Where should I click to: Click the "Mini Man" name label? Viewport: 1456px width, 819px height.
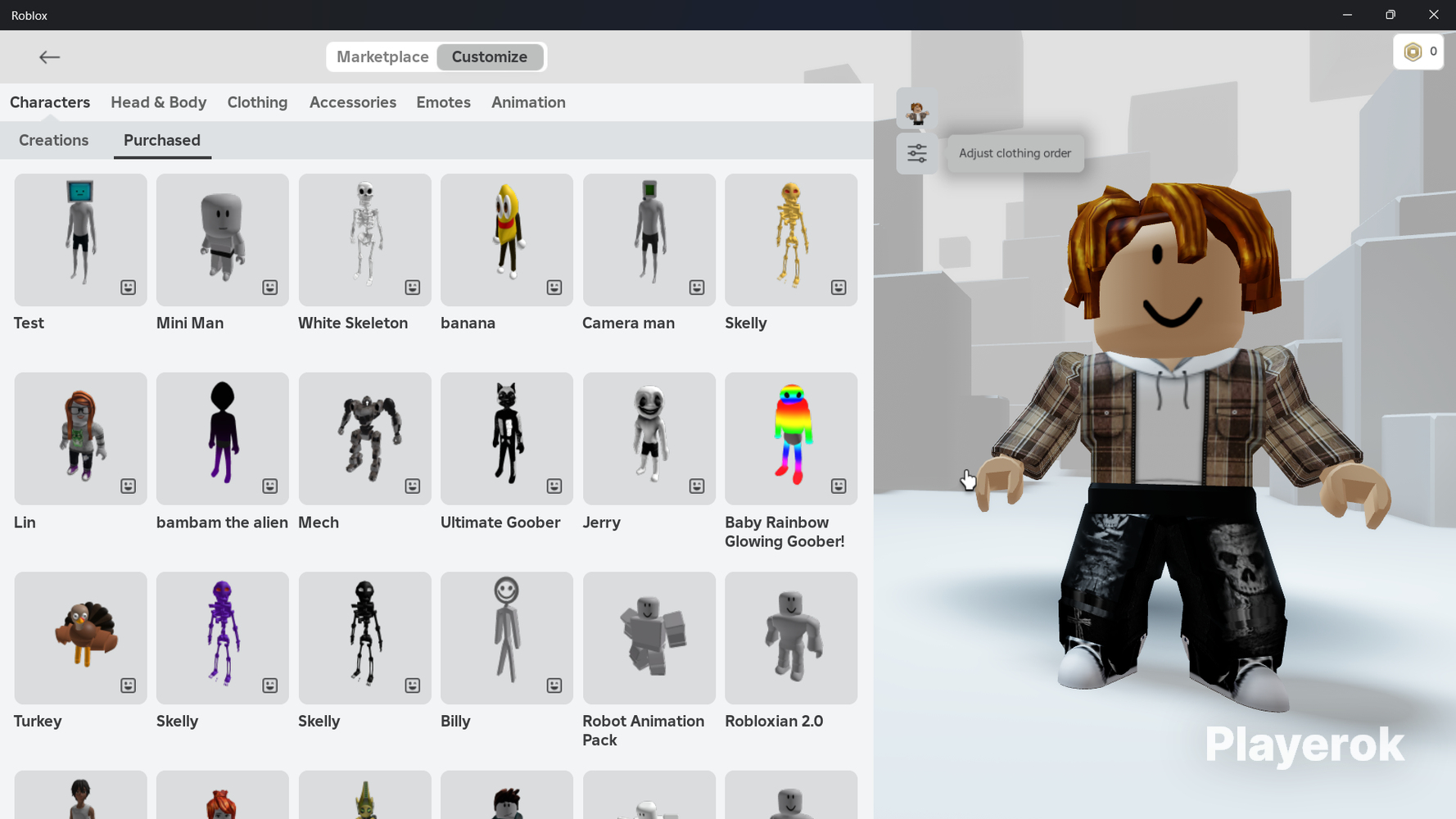pos(190,324)
